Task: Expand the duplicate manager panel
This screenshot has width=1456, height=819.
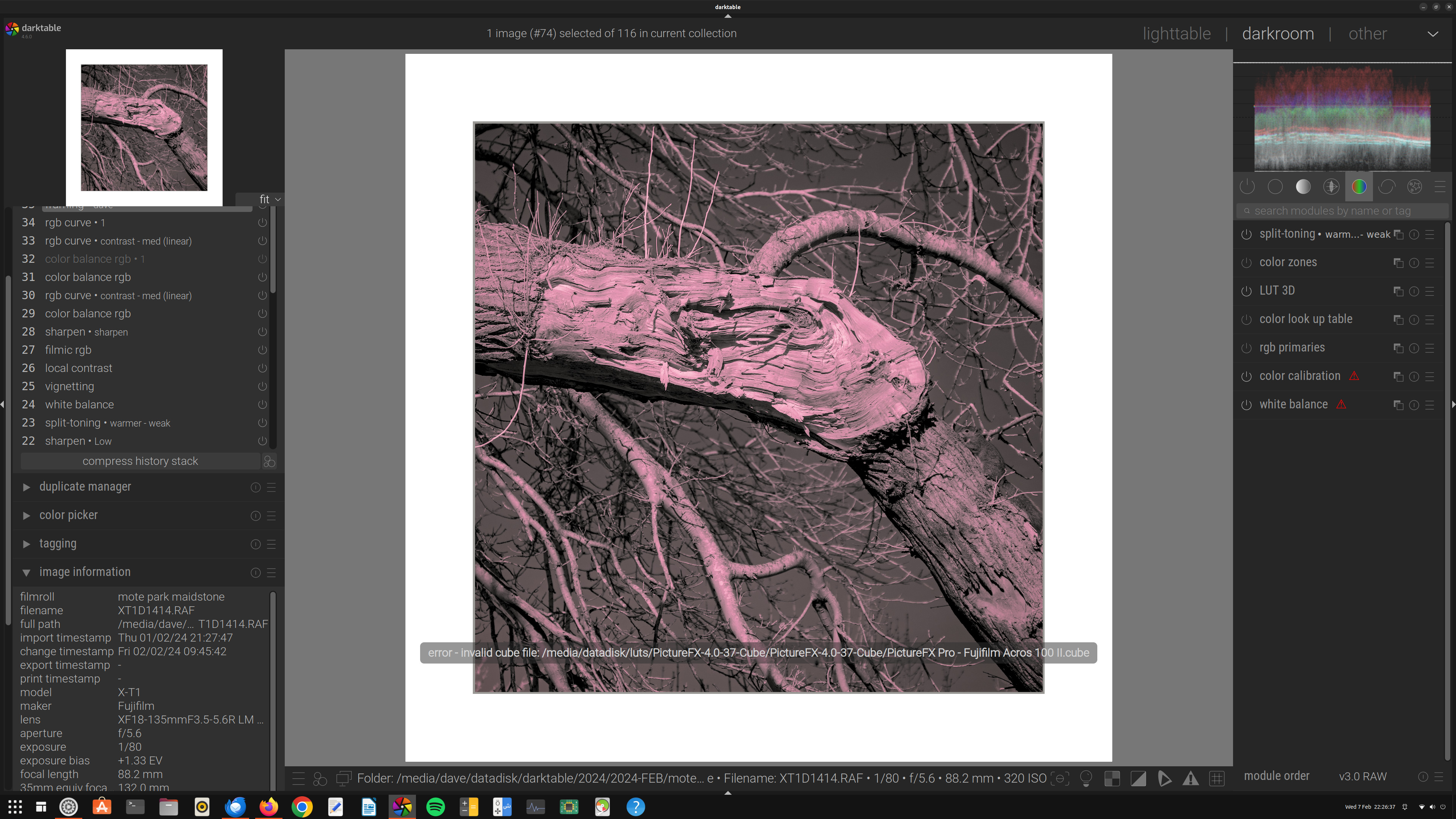Action: (85, 486)
